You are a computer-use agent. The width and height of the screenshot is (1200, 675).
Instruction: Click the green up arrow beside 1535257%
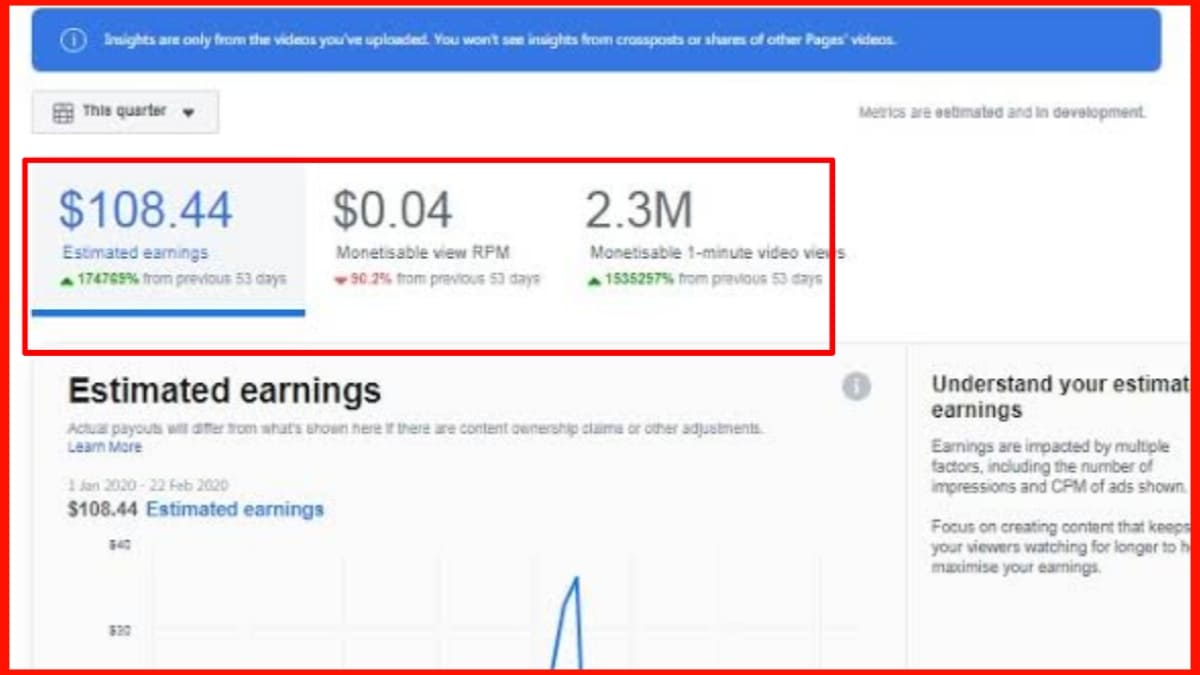point(594,280)
